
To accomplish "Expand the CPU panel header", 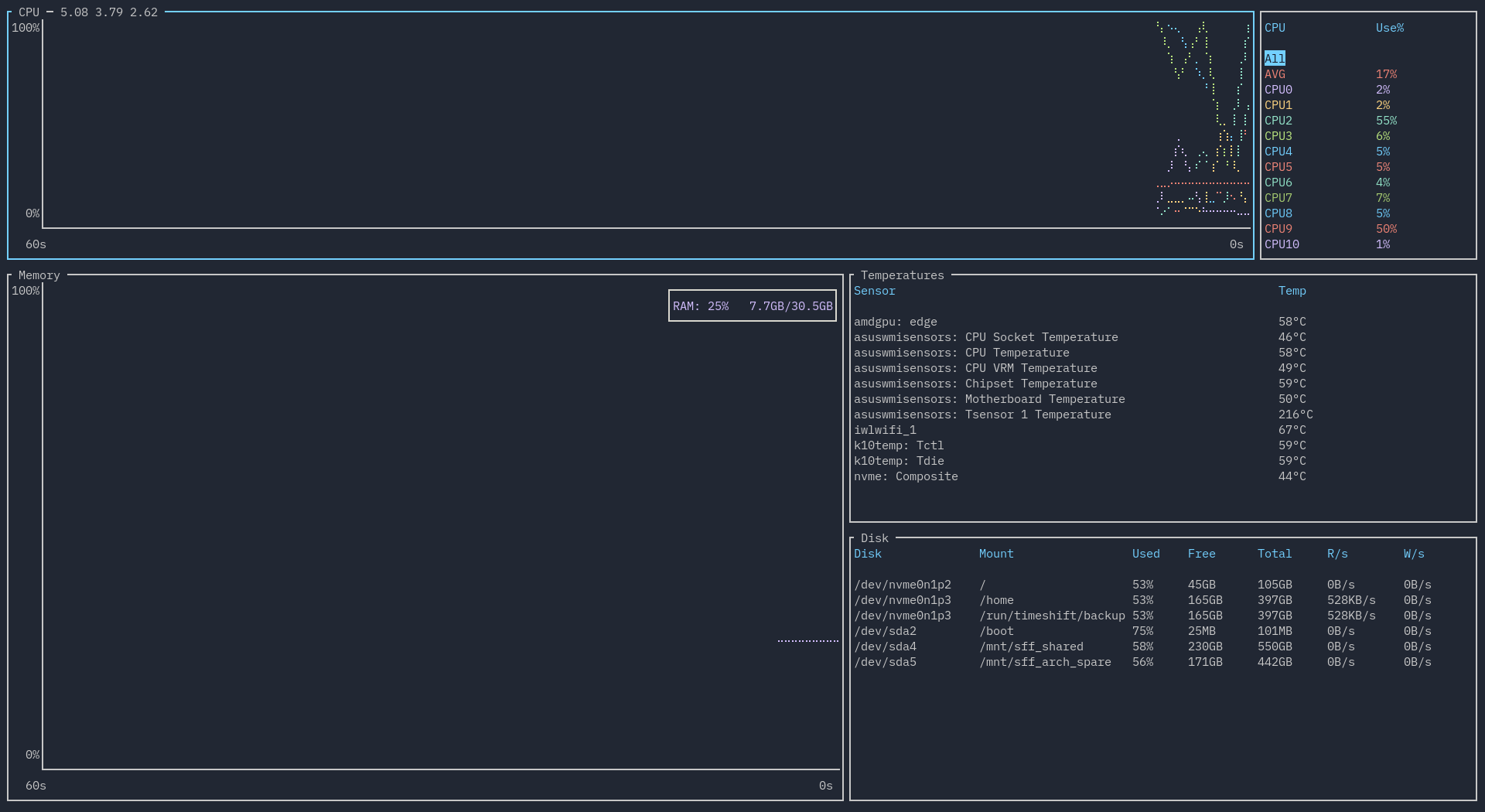I will point(29,12).
